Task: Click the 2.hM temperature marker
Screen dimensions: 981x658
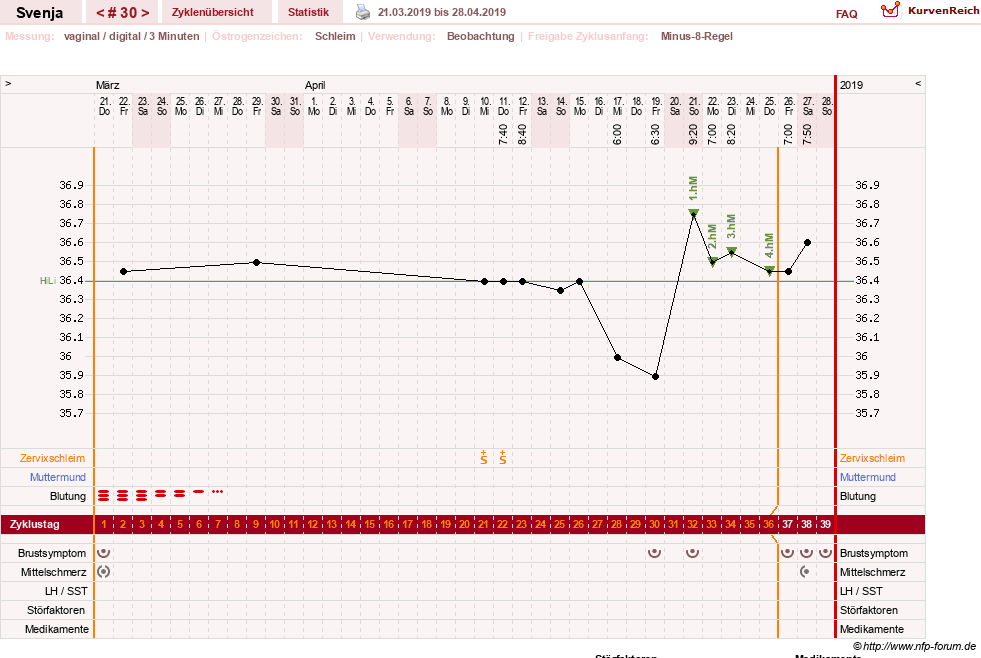Action: pyautogui.click(x=713, y=261)
